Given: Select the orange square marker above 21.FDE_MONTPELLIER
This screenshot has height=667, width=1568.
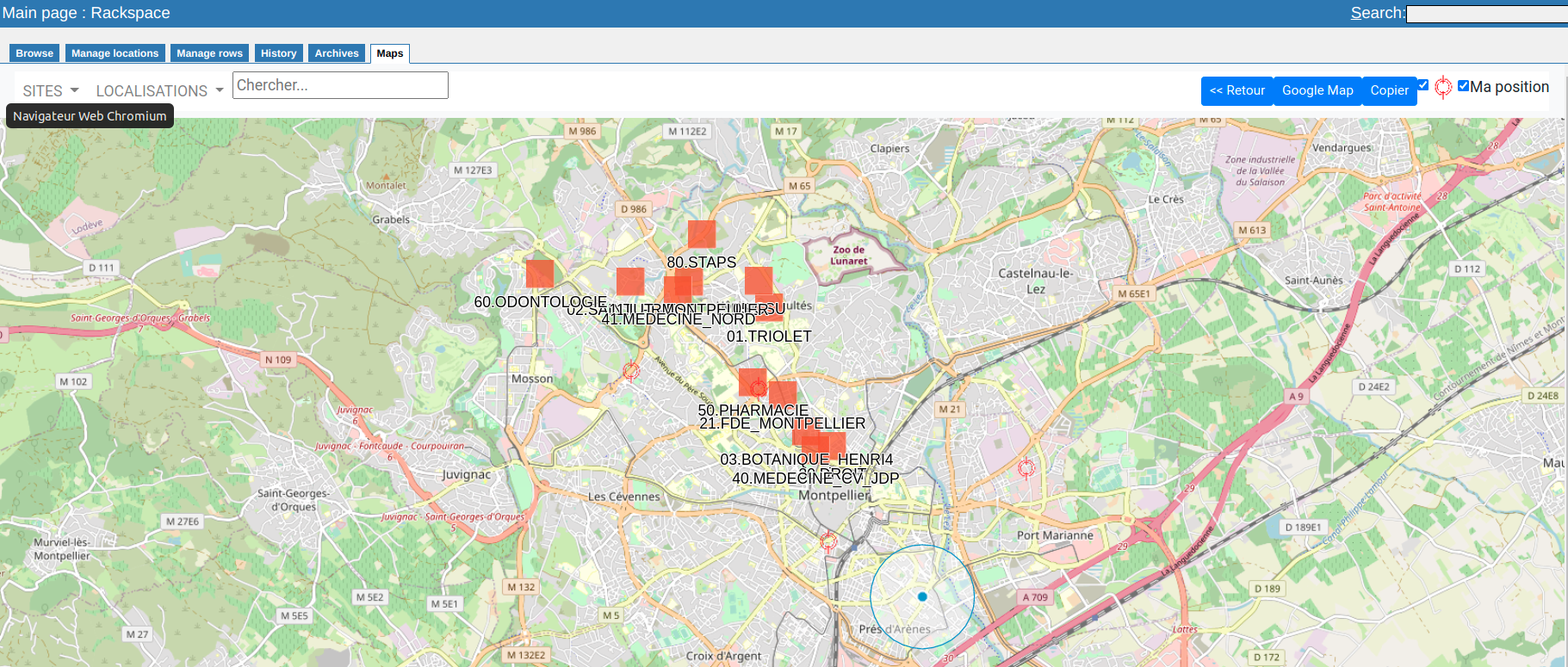Looking at the screenshot, I should [783, 394].
